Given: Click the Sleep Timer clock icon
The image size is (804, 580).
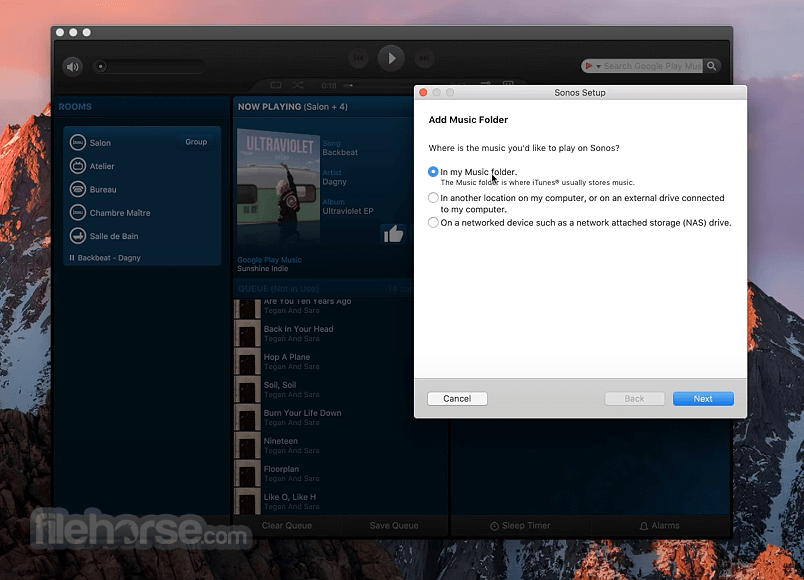Looking at the screenshot, I should click(x=494, y=526).
